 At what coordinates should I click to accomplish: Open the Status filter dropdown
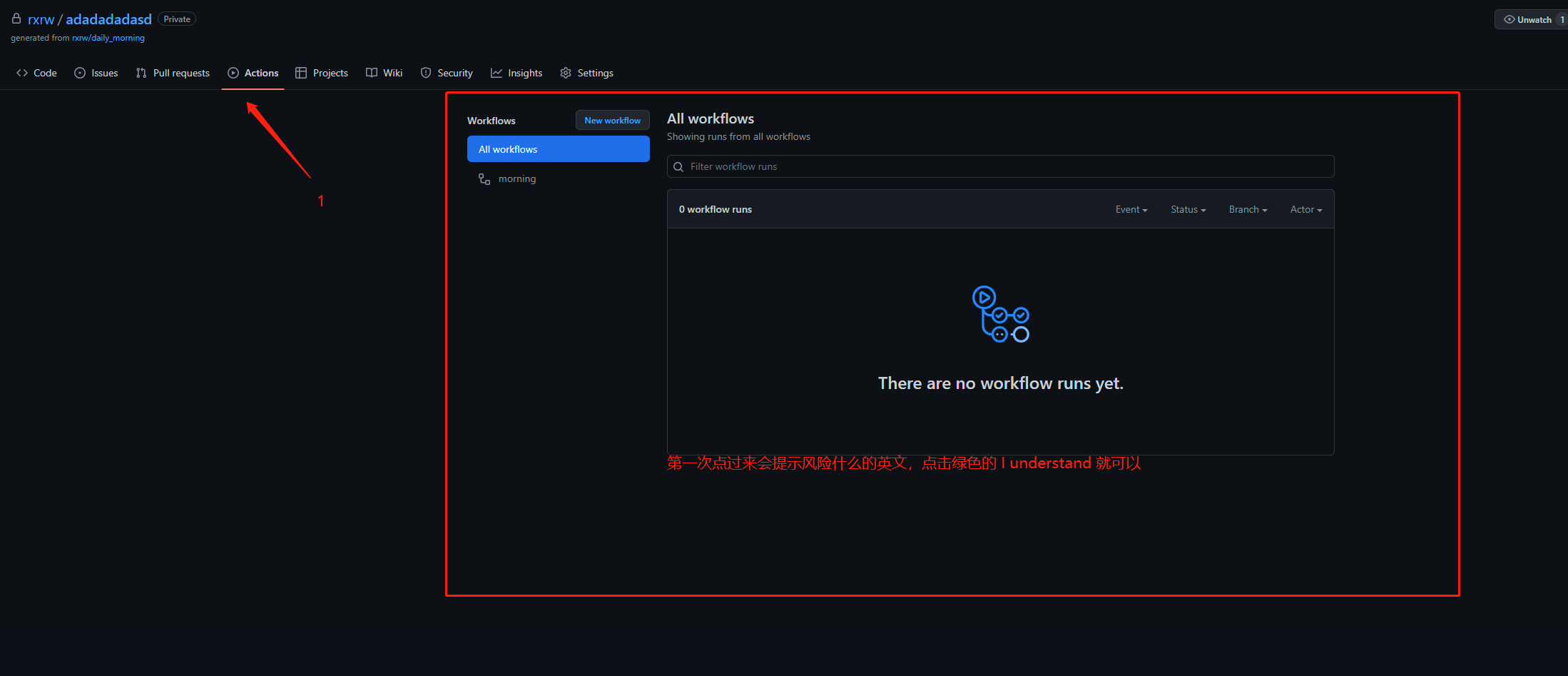pyautogui.click(x=1188, y=209)
